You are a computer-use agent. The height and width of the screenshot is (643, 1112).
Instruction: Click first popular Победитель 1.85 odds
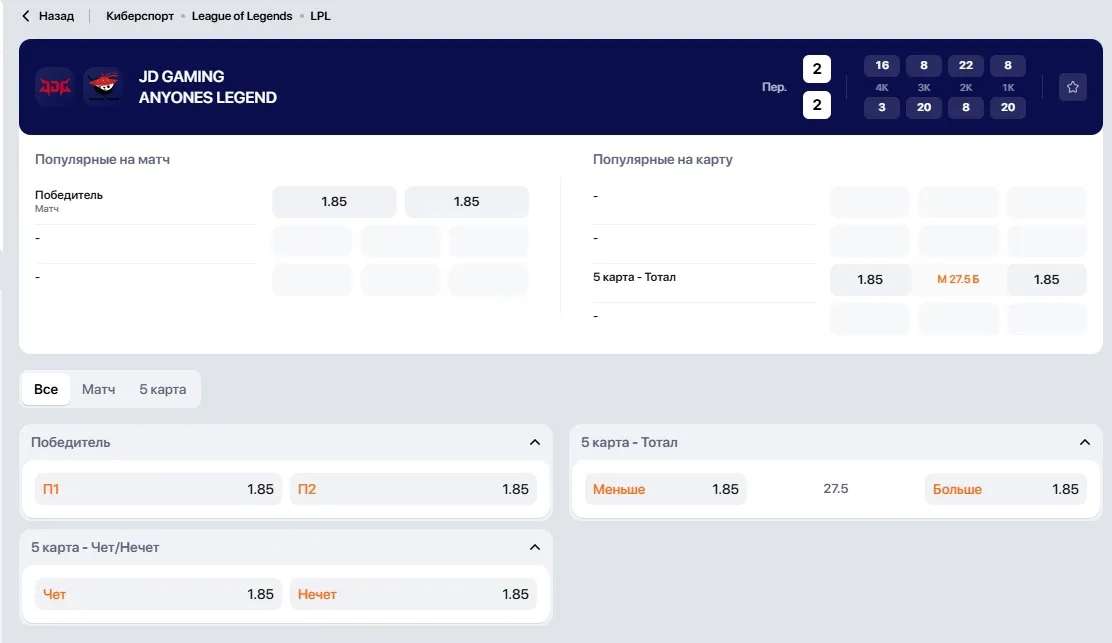coord(334,202)
